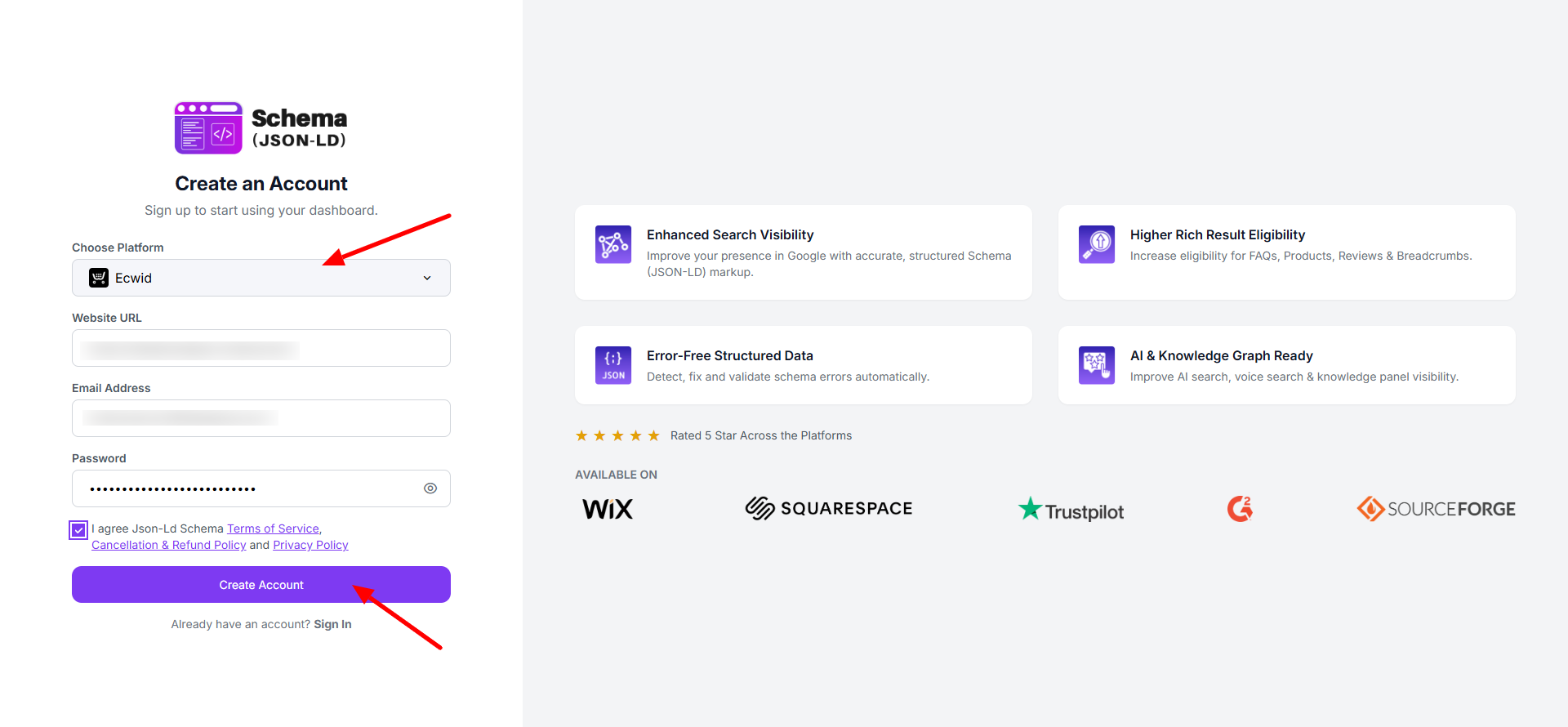Click the platform dropdown chevron arrow
Image resolution: width=1568 pixels, height=727 pixels.
pyautogui.click(x=427, y=278)
